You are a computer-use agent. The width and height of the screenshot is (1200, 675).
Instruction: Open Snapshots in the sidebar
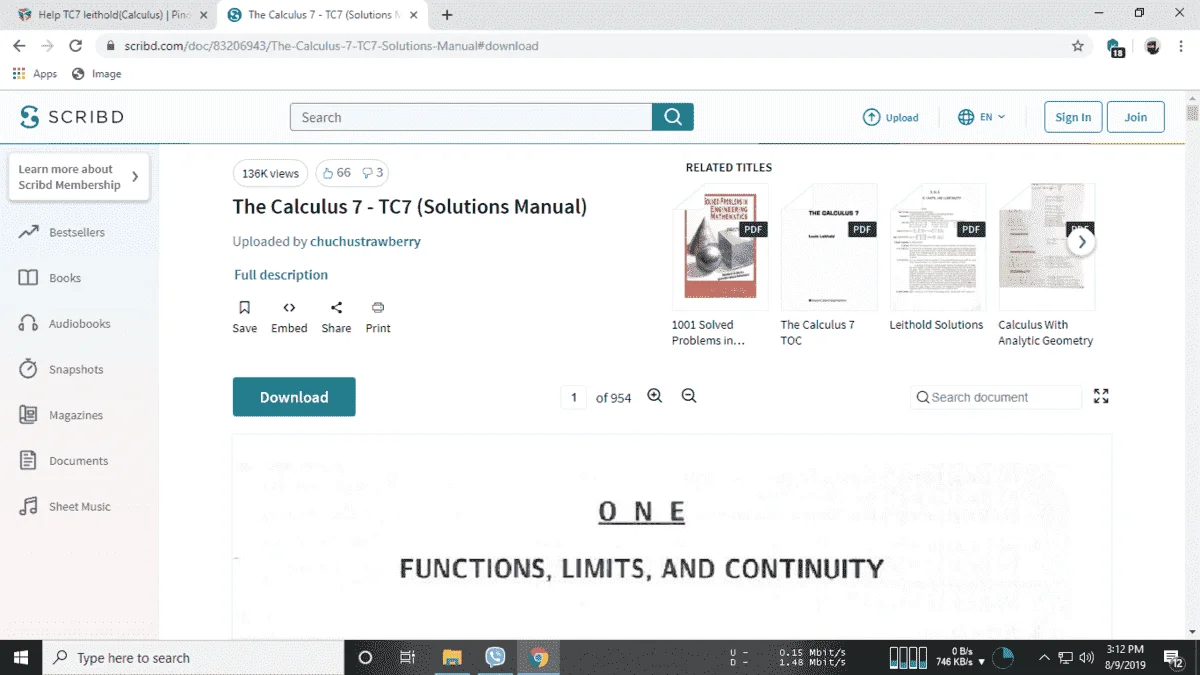tap(61, 369)
